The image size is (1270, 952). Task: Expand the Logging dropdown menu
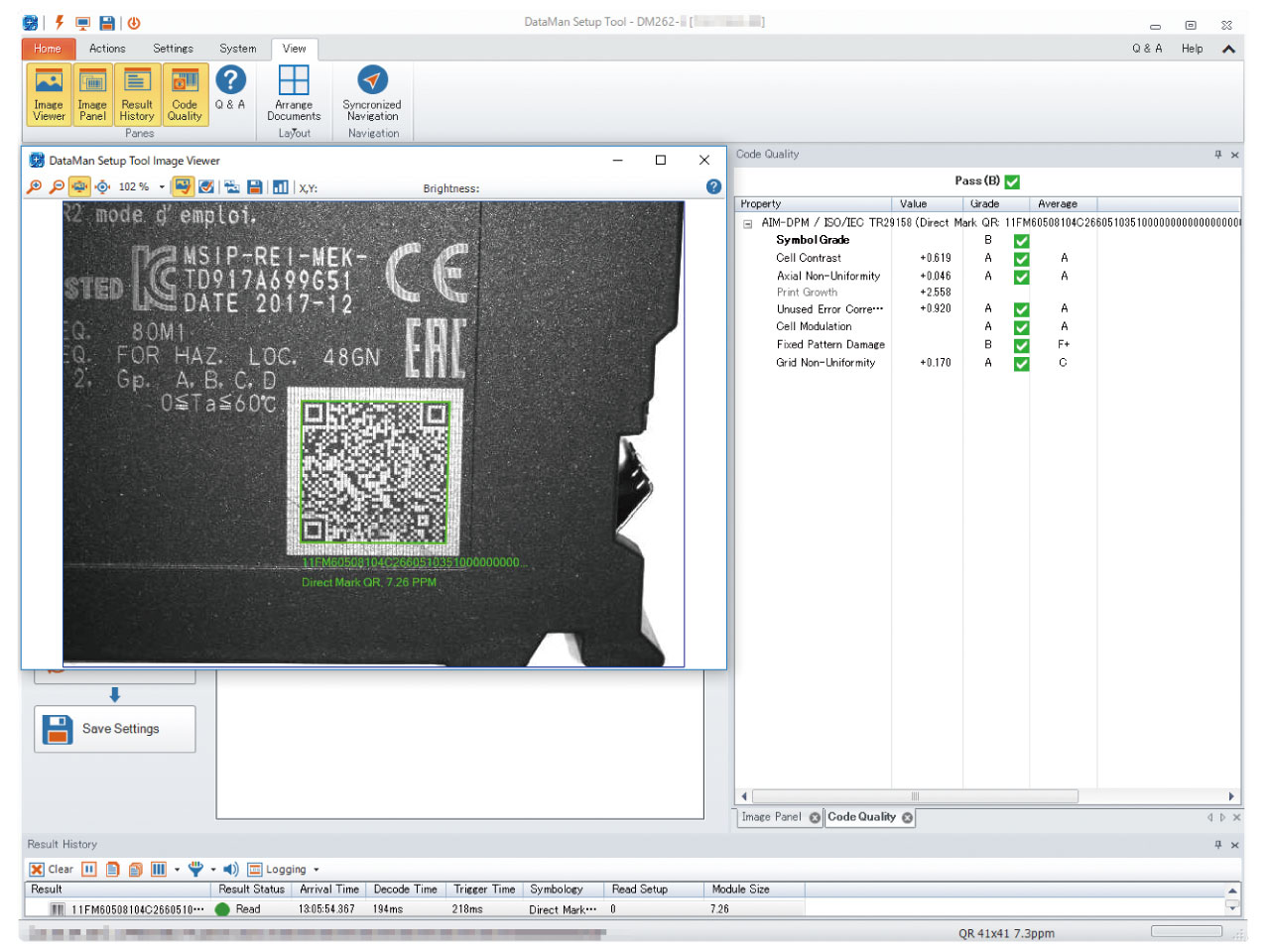[317, 870]
